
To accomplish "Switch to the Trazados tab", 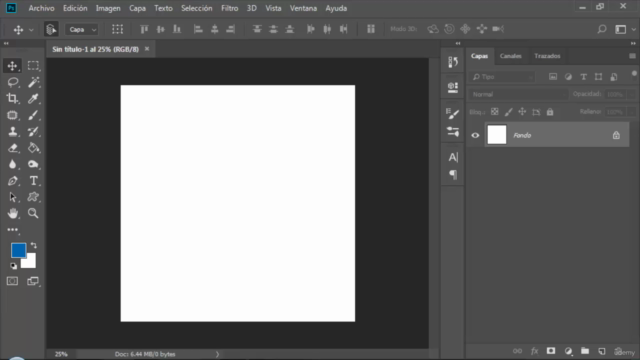I will tap(547, 56).
